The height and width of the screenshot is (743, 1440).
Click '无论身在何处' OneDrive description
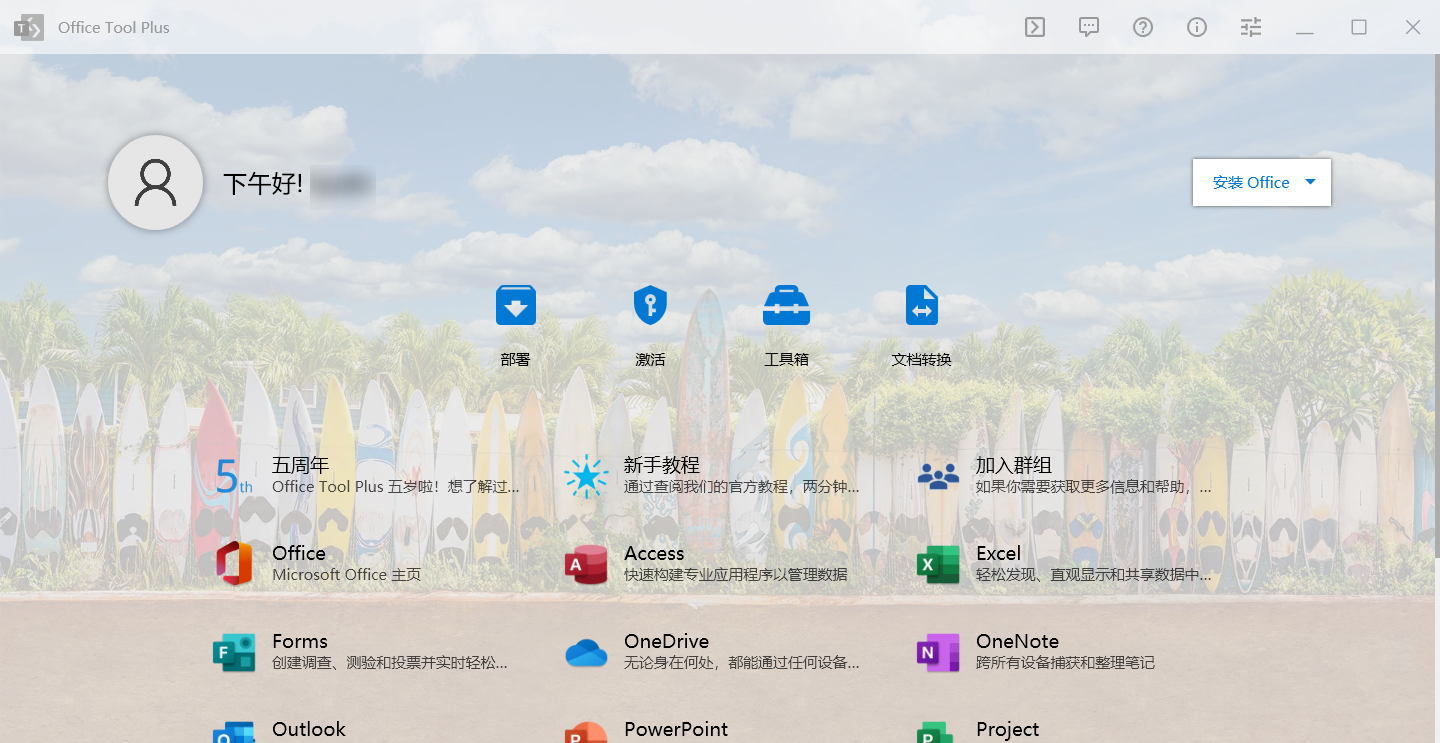click(x=742, y=663)
